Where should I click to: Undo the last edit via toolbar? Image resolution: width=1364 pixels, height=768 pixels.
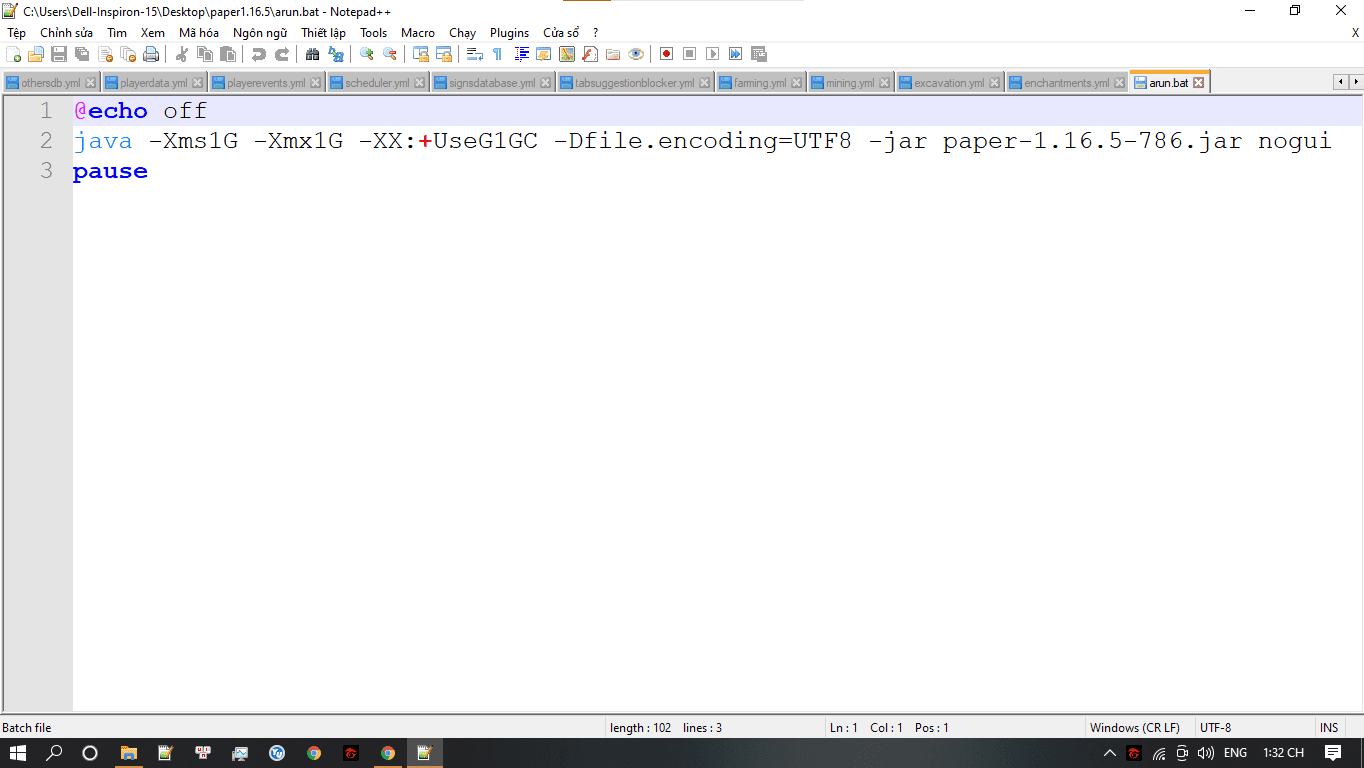(259, 54)
